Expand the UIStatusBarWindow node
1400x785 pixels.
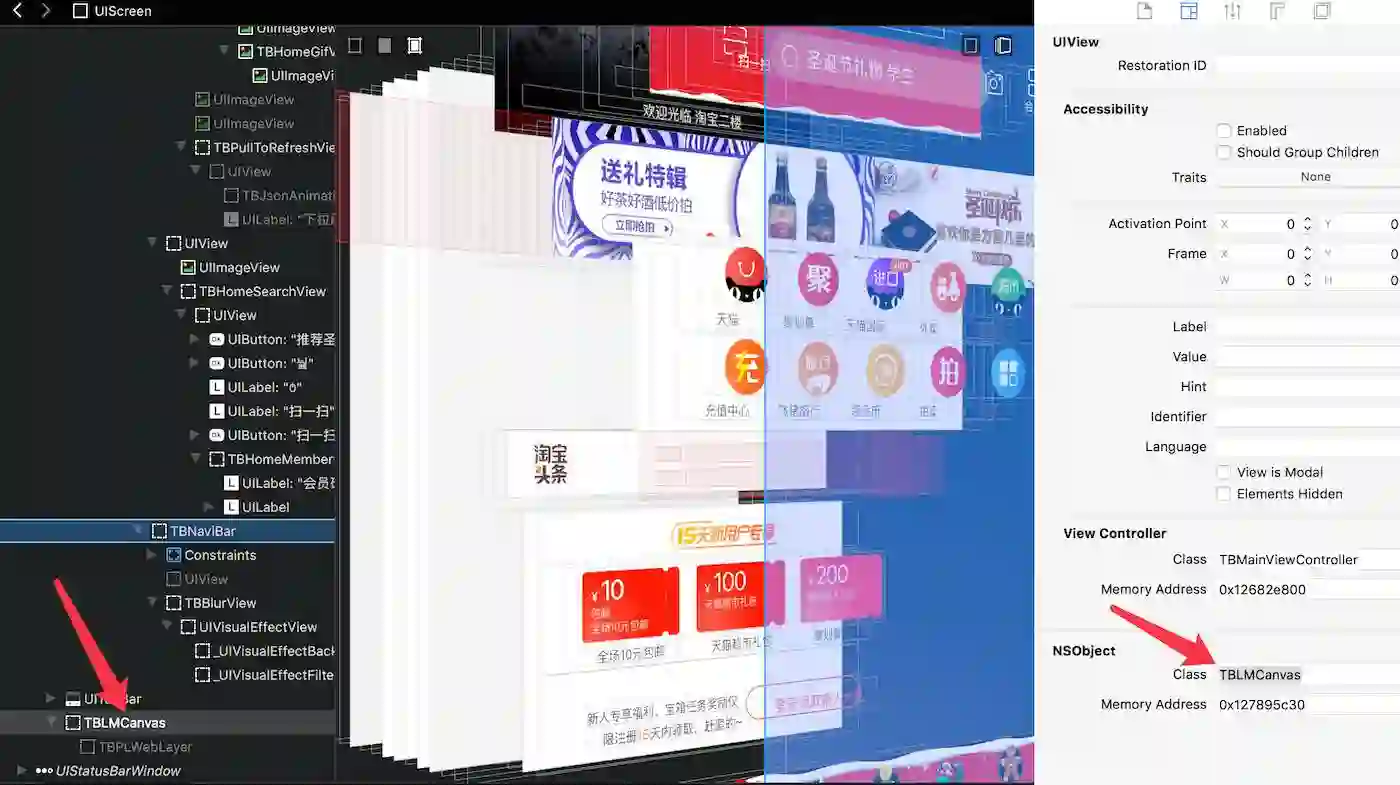tap(23, 771)
